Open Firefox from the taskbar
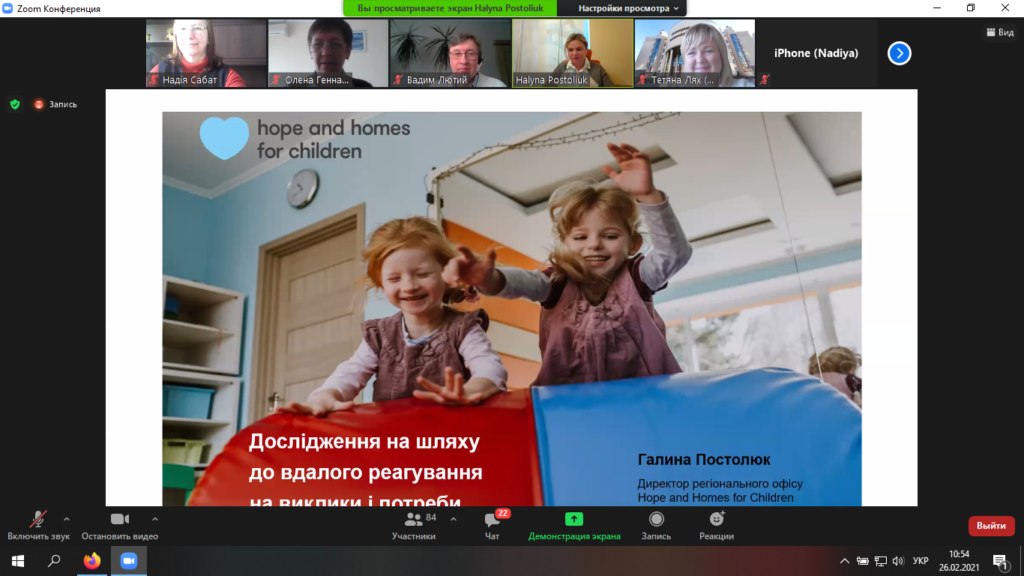Viewport: 1024px width, 576px height. 92,561
